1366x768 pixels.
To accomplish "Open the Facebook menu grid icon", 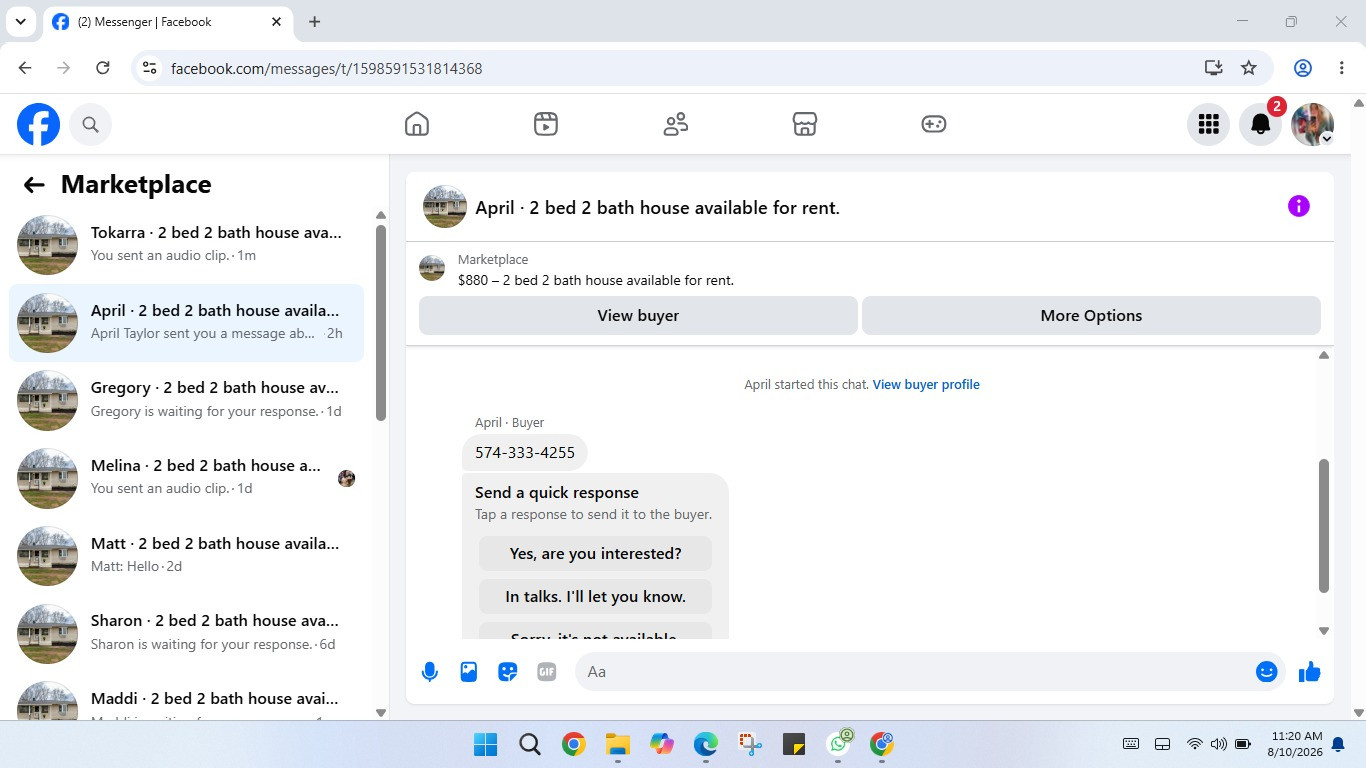I will coord(1208,124).
